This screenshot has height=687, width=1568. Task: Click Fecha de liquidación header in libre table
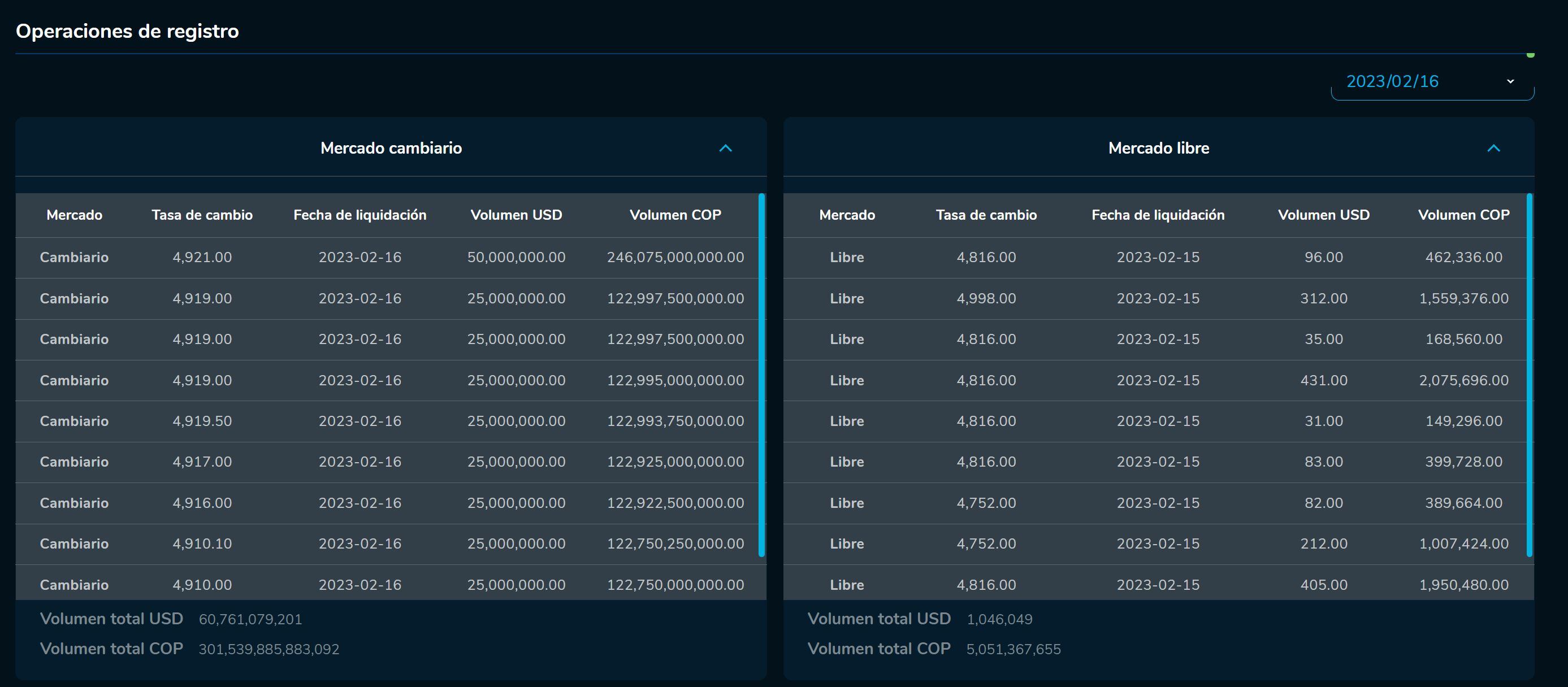(x=1158, y=215)
